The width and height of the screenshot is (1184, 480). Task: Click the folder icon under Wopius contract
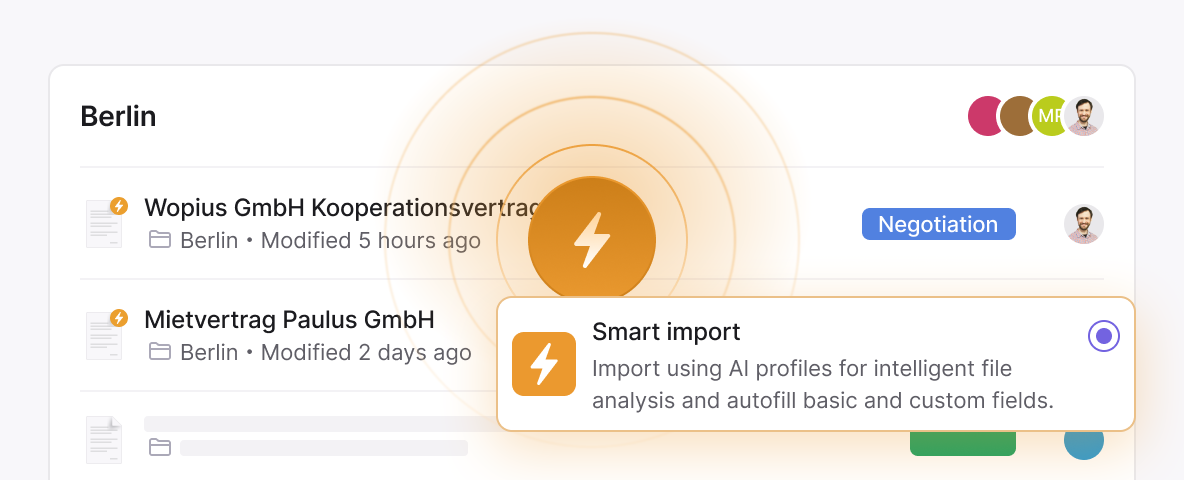tap(159, 240)
